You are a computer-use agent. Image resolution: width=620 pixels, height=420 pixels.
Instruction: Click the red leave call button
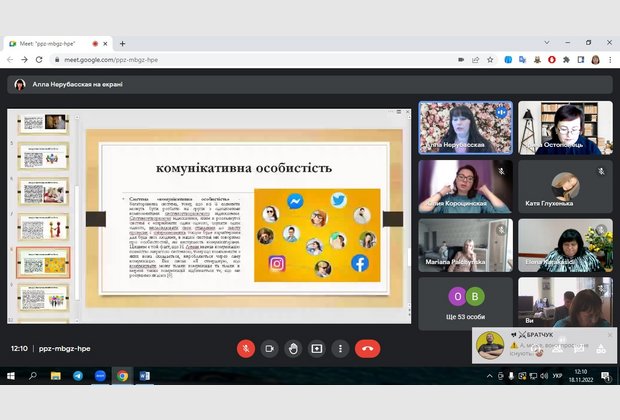point(368,349)
